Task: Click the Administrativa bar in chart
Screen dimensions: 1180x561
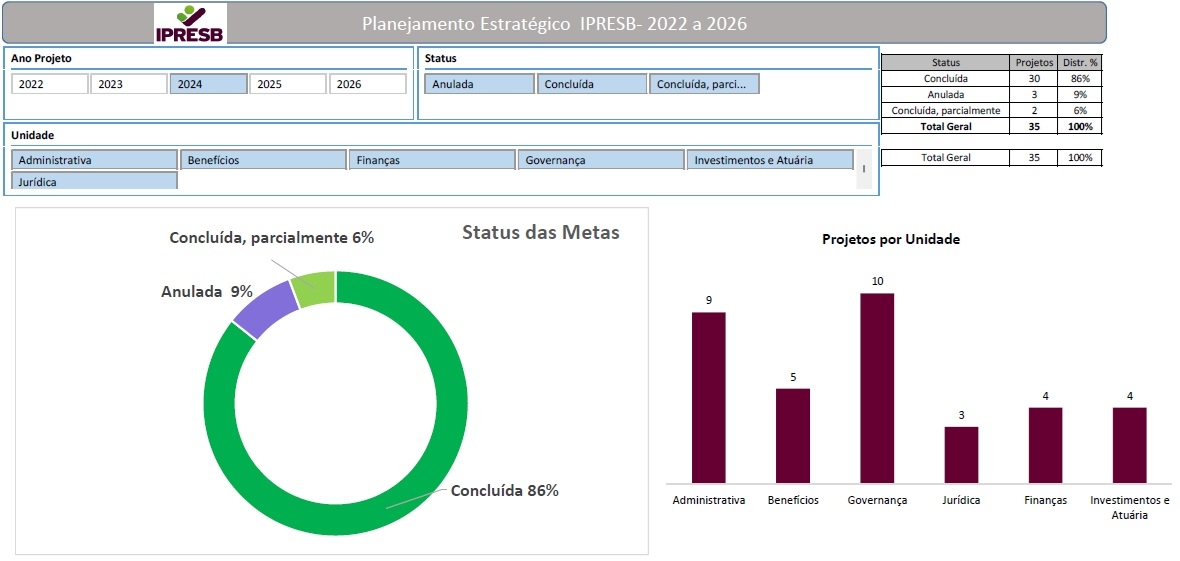Action: [709, 398]
